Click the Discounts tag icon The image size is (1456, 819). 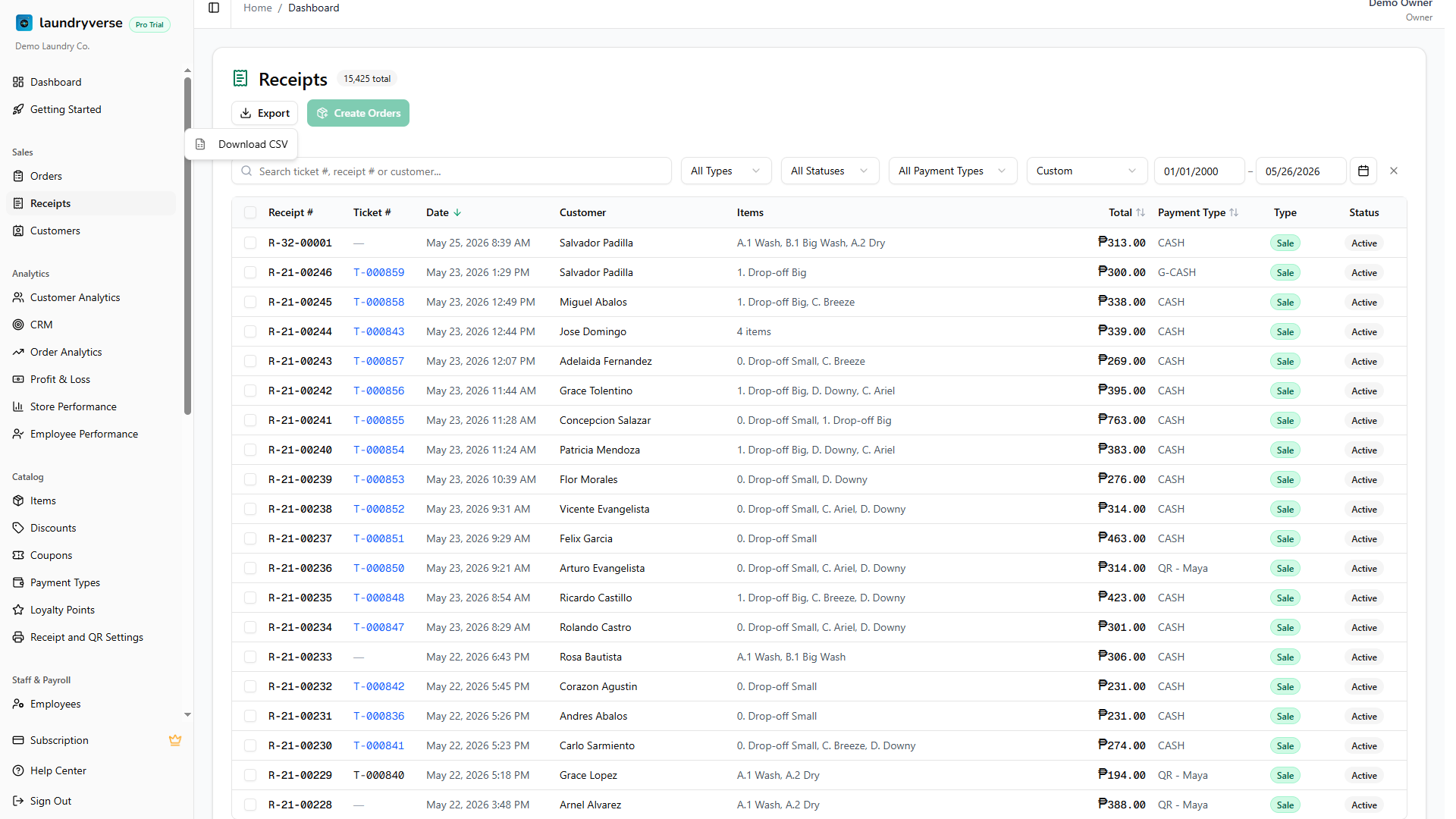pos(18,528)
